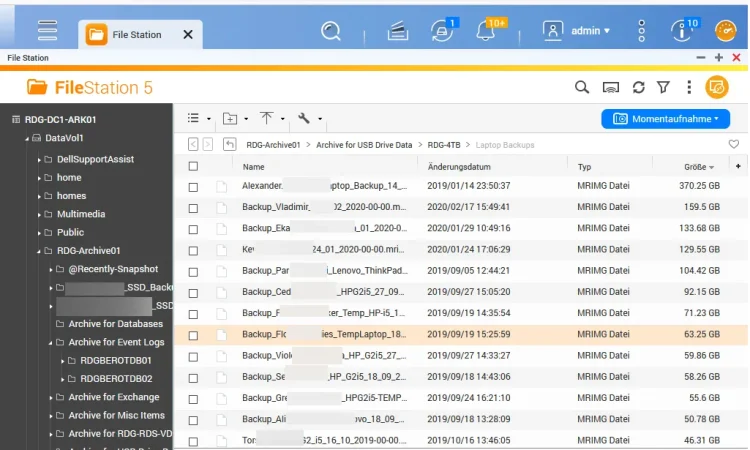
Task: Click the refresh icon in File Station
Action: [638, 88]
